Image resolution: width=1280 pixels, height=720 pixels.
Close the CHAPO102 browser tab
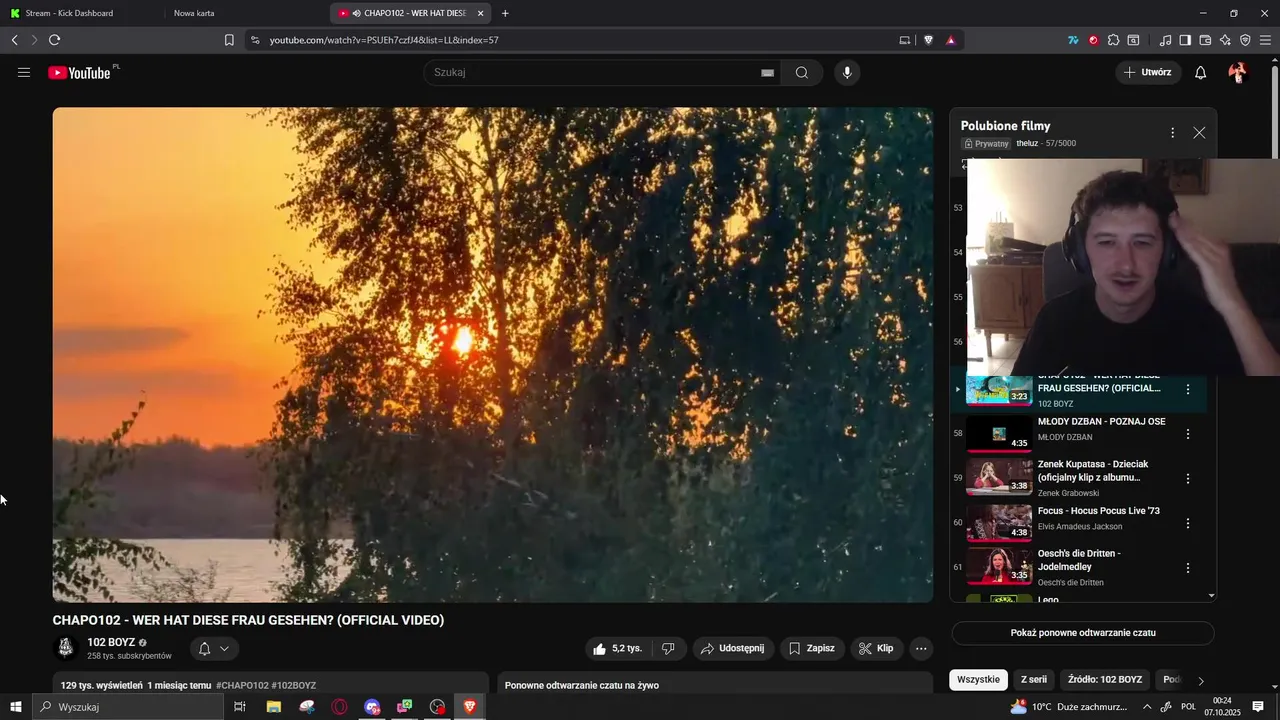(x=481, y=13)
